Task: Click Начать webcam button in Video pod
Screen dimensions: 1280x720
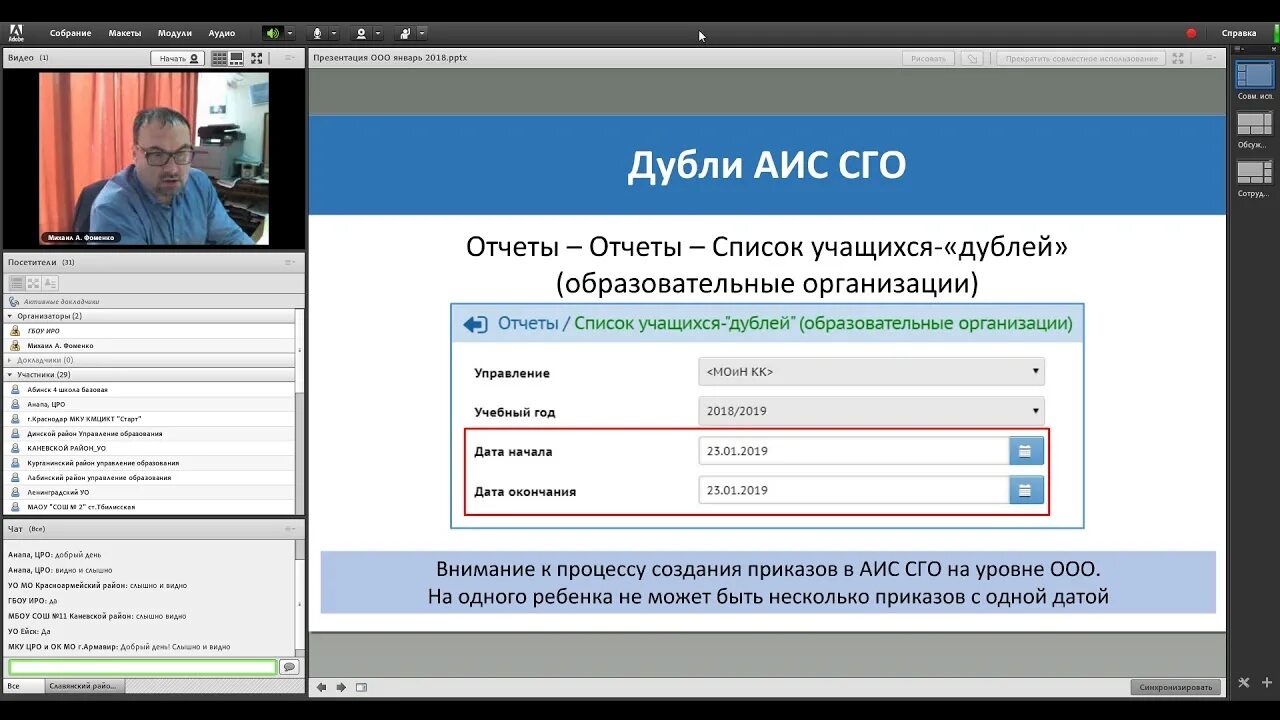Action: 178,58
